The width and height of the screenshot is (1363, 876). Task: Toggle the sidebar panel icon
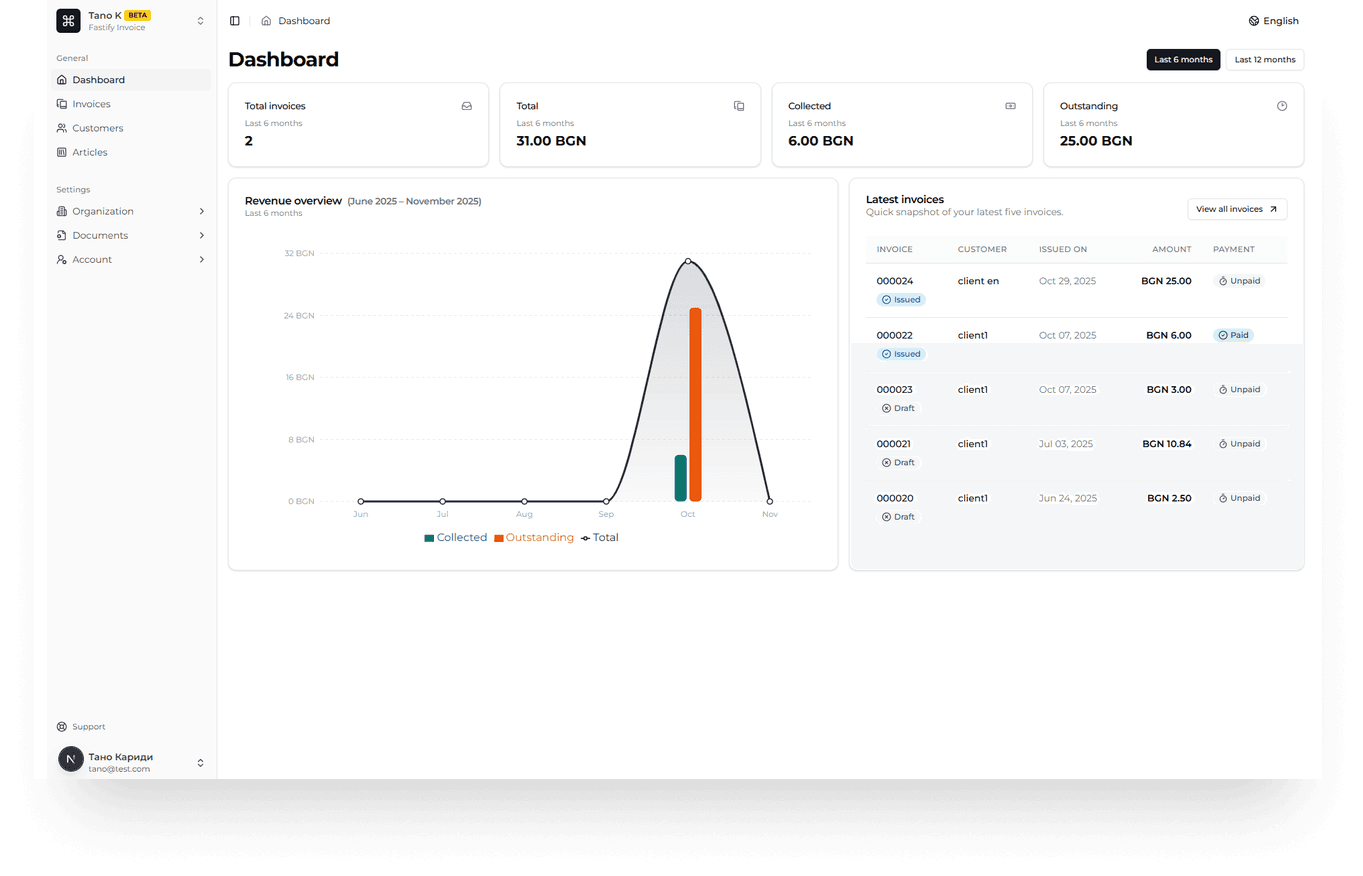click(235, 21)
